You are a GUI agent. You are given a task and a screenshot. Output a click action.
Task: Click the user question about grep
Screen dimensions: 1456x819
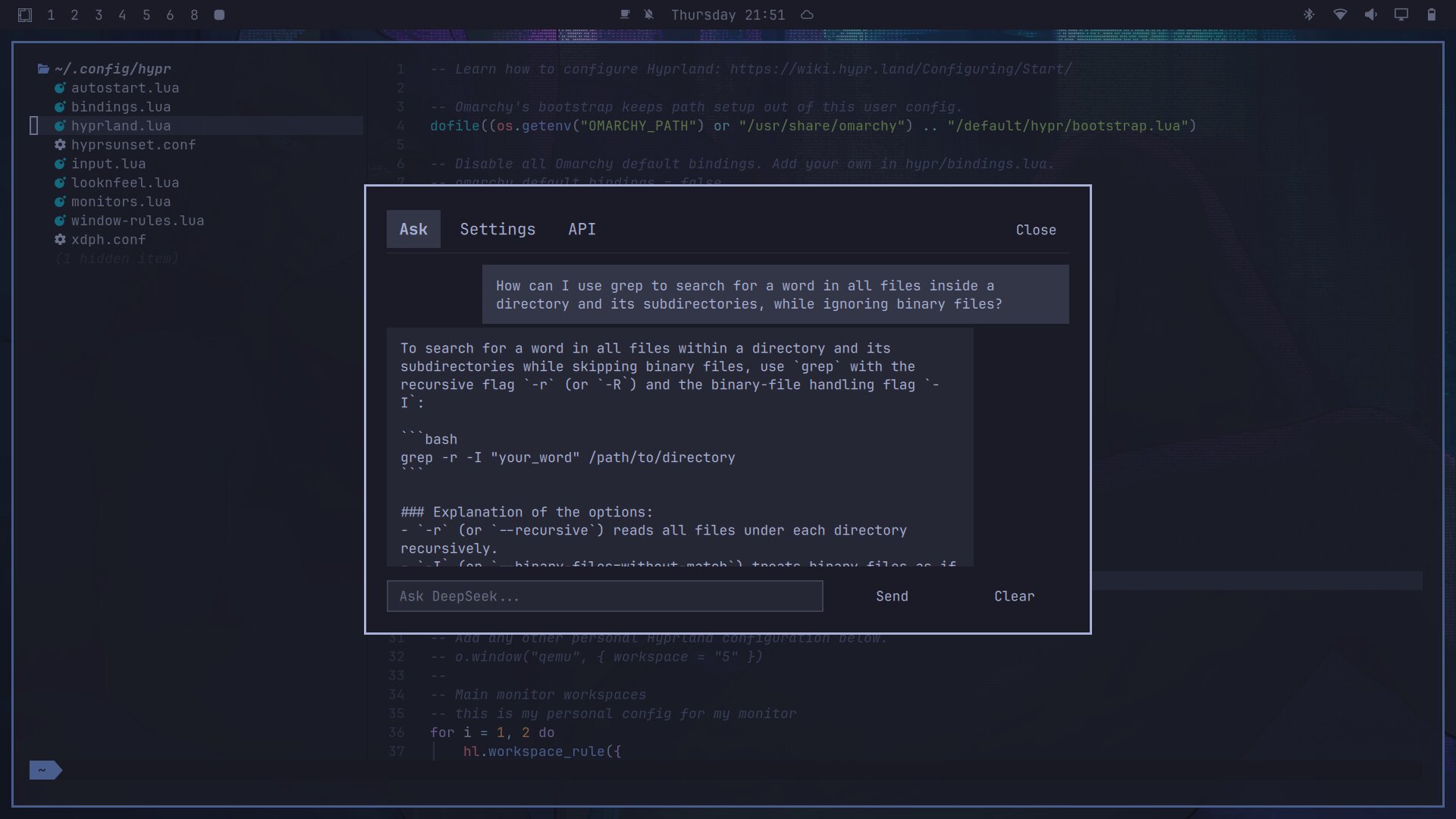click(775, 294)
